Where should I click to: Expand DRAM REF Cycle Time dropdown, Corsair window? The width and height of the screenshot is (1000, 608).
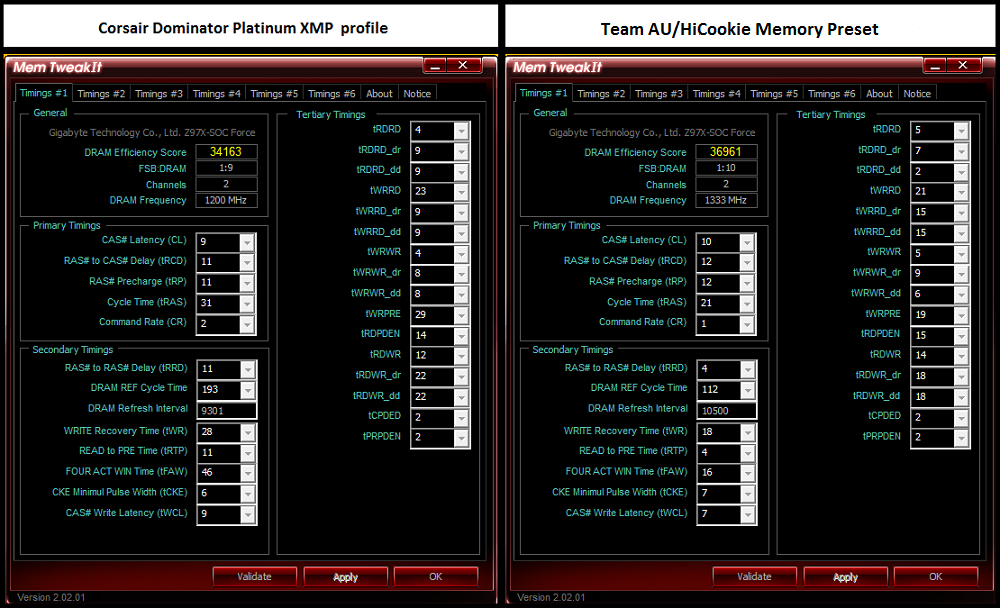(x=248, y=390)
